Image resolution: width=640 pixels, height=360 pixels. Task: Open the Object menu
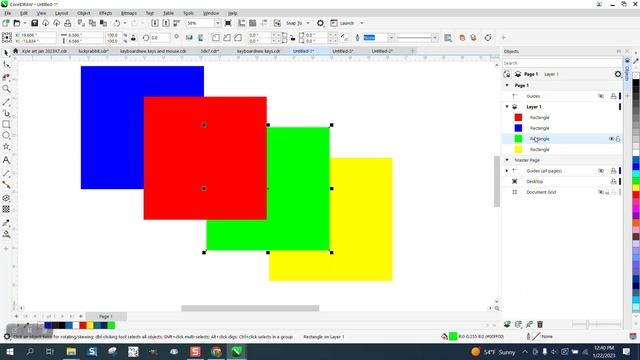[84, 13]
